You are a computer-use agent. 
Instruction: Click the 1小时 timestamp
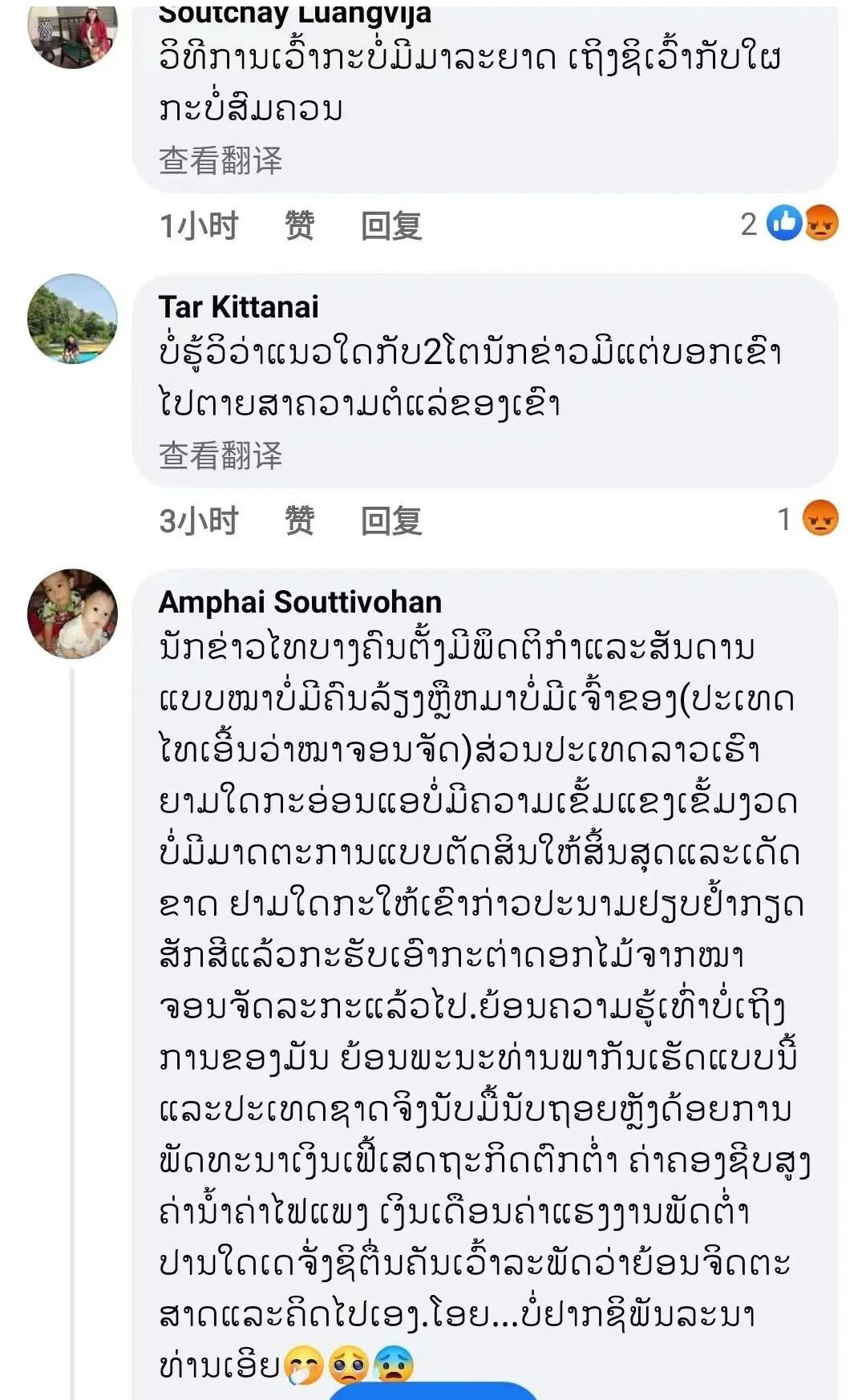coord(199,225)
